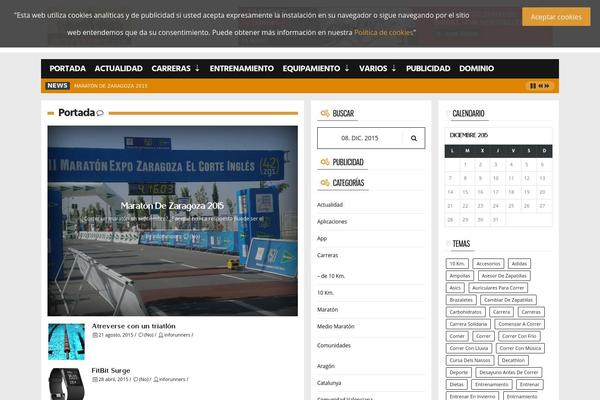The height and width of the screenshot is (400, 600).
Task: Click the Ampollas tag
Action: (x=460, y=276)
